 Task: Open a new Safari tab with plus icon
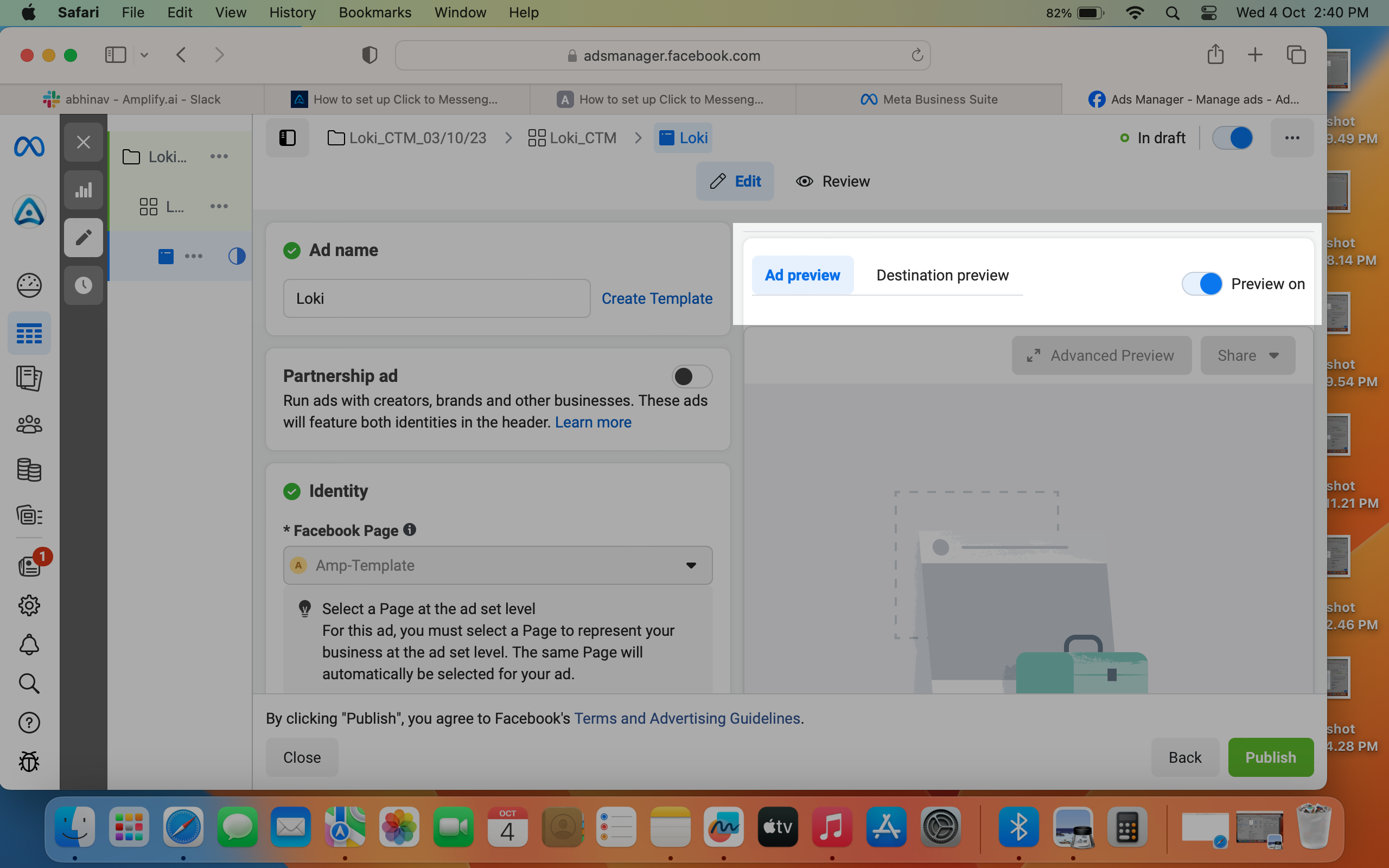[x=1256, y=55]
